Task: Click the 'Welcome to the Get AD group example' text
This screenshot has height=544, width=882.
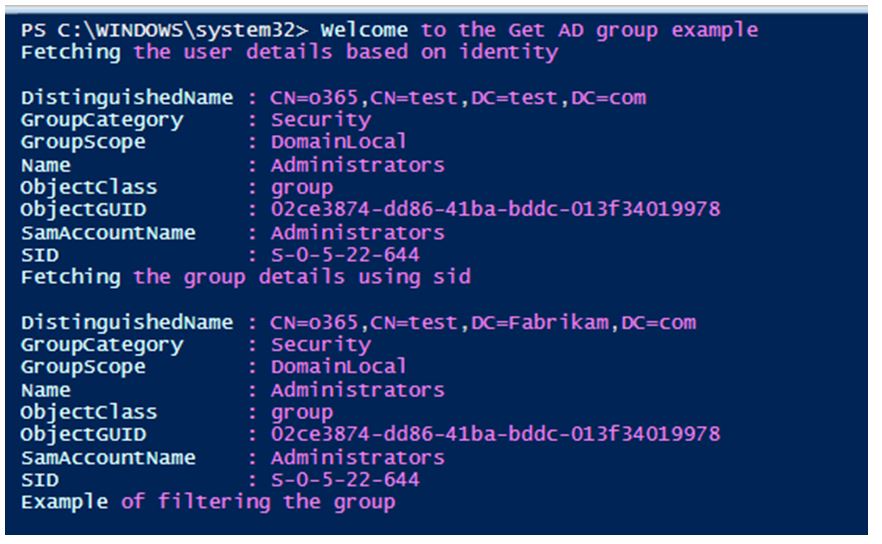Action: [539, 30]
